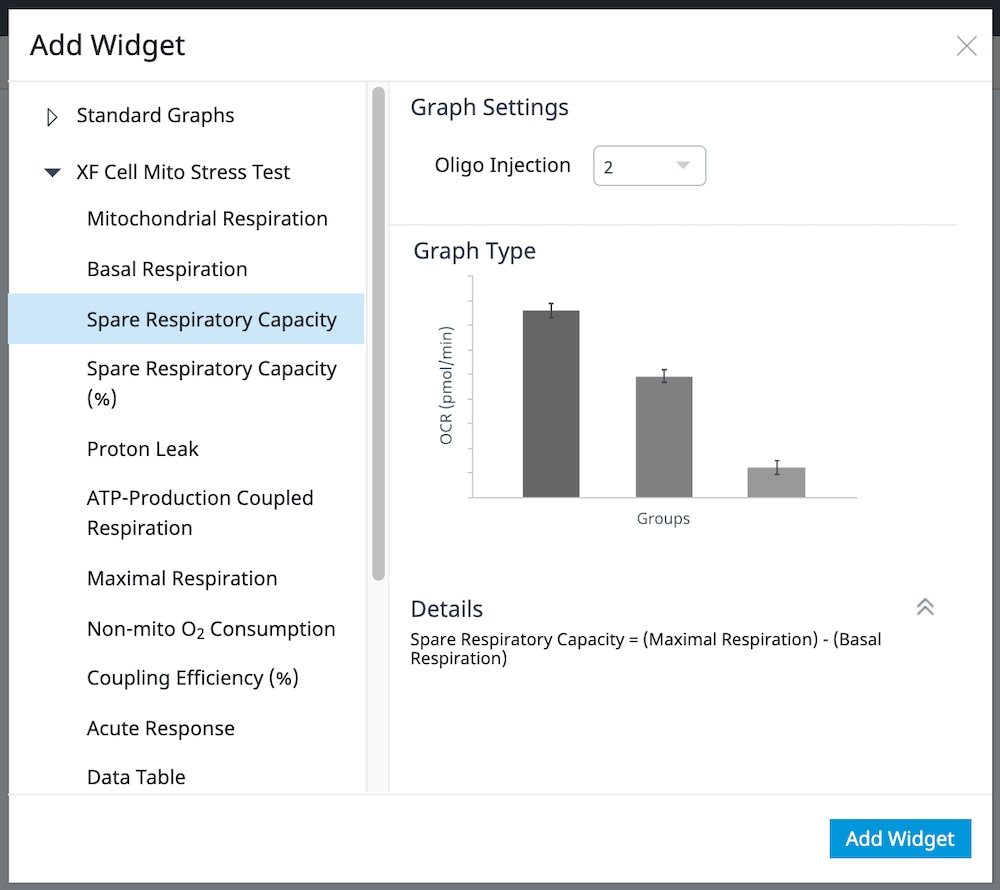1000x890 pixels.
Task: Collapse the XF Cell Mito Stress Test section
Action: tap(53, 173)
